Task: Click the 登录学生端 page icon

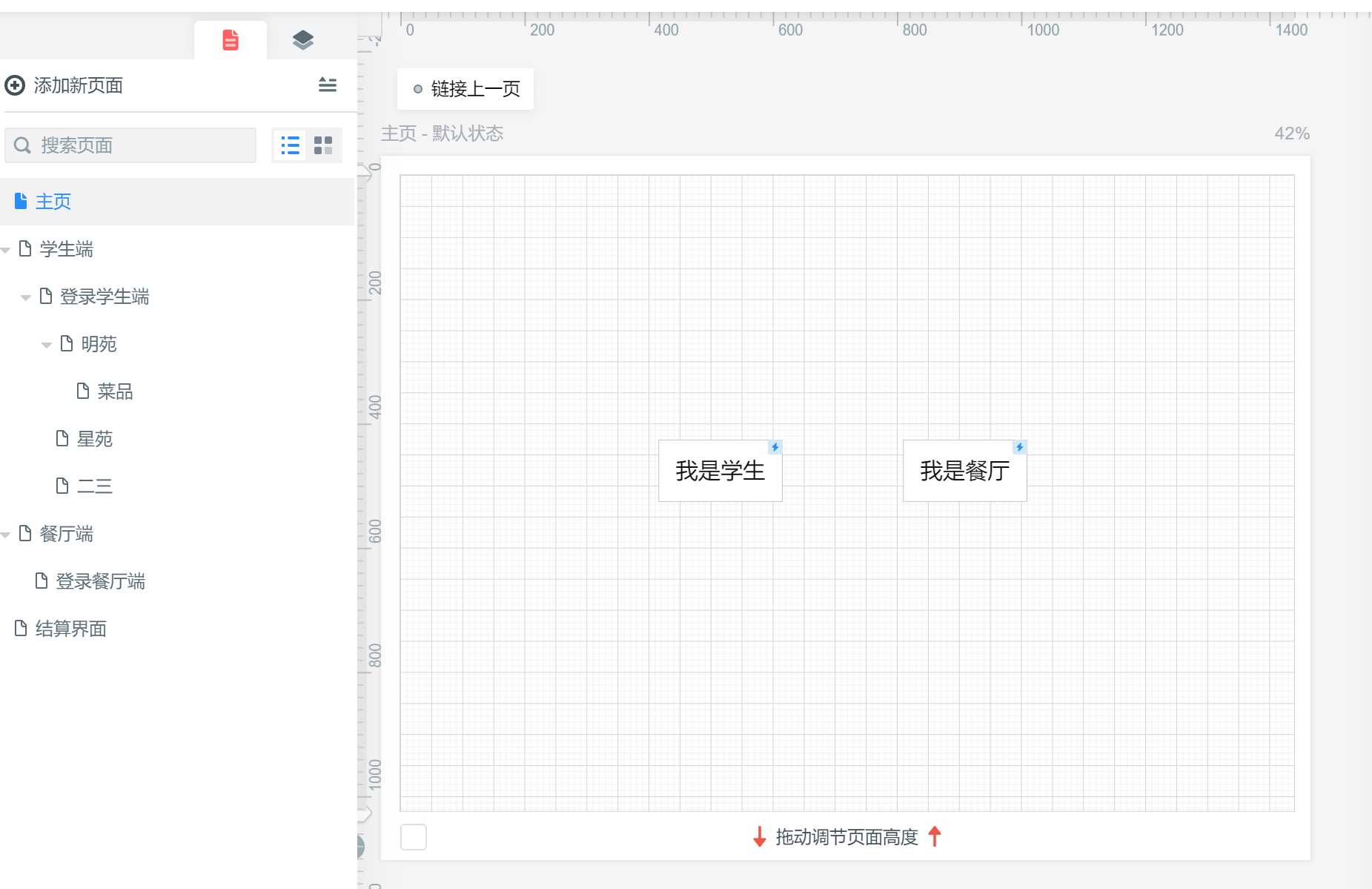Action: point(46,296)
